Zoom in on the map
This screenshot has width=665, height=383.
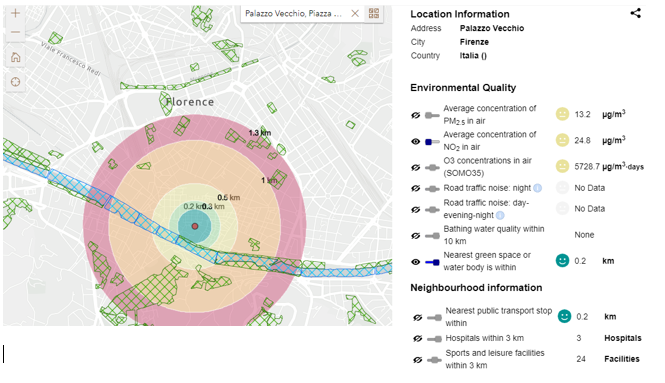click(x=15, y=13)
